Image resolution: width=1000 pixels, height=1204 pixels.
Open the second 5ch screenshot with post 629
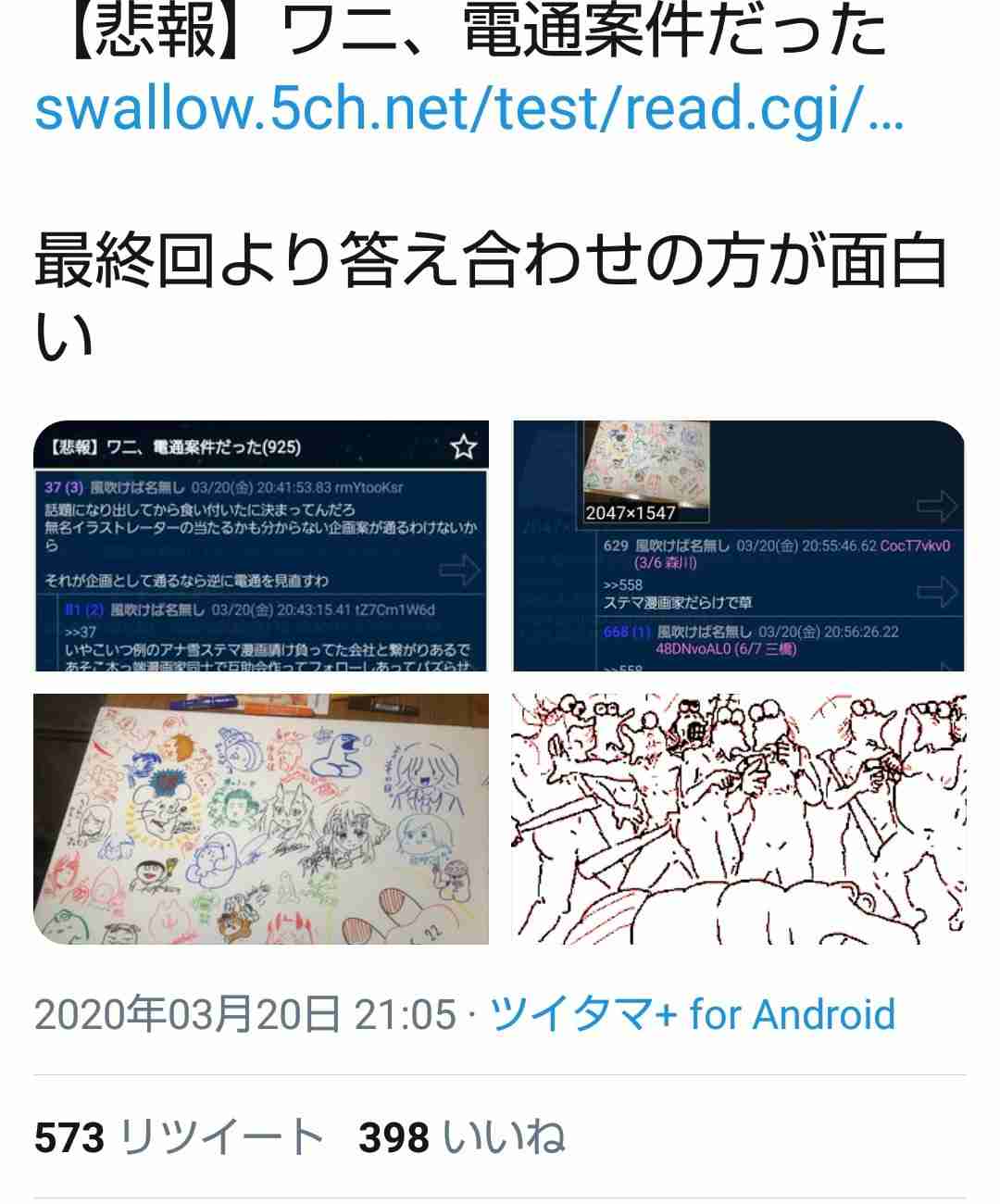click(x=739, y=546)
